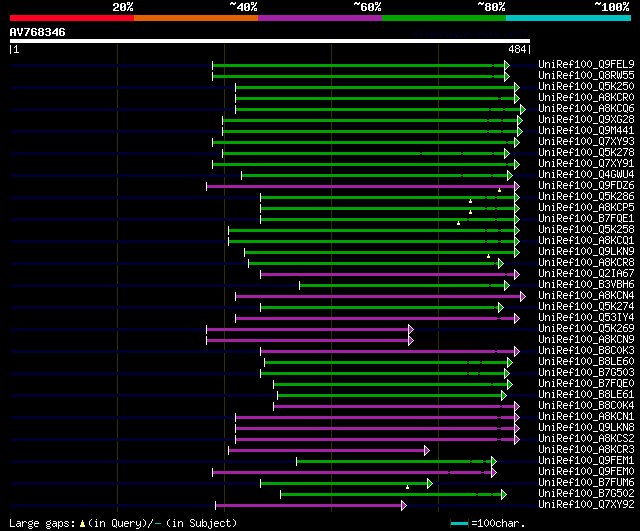
Task: Select the UniRef100_Q5K278 label
Action: (586, 152)
